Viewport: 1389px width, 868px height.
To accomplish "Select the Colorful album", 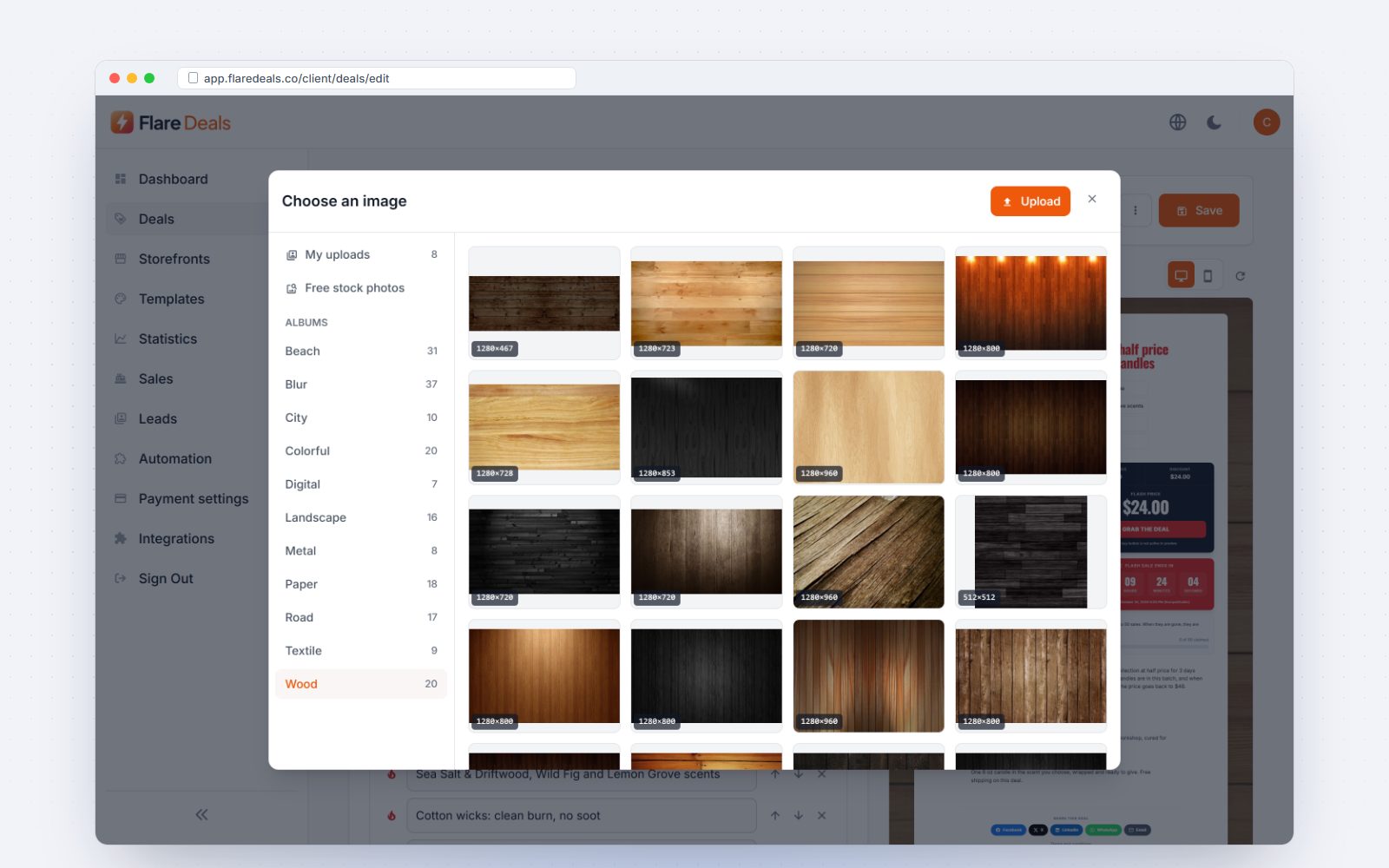I will [x=361, y=451].
